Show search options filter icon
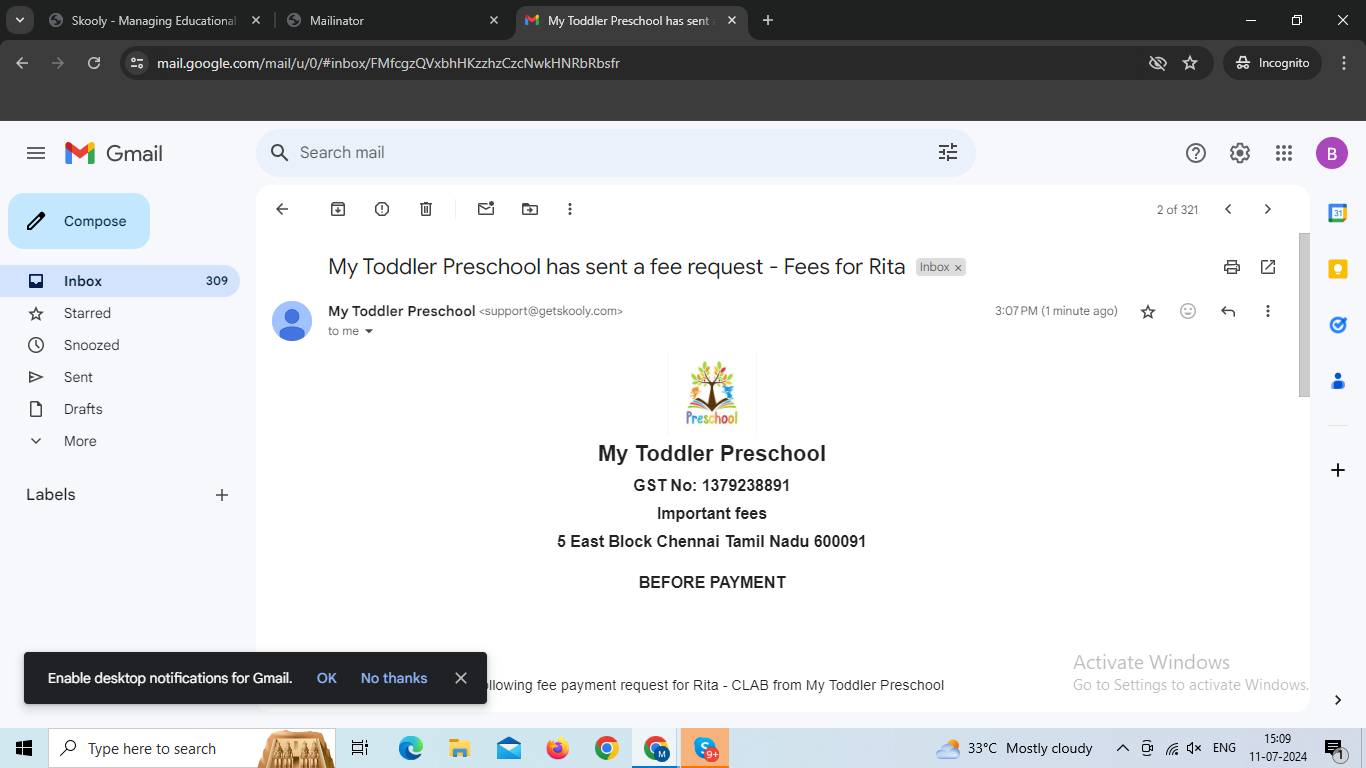 coord(948,153)
